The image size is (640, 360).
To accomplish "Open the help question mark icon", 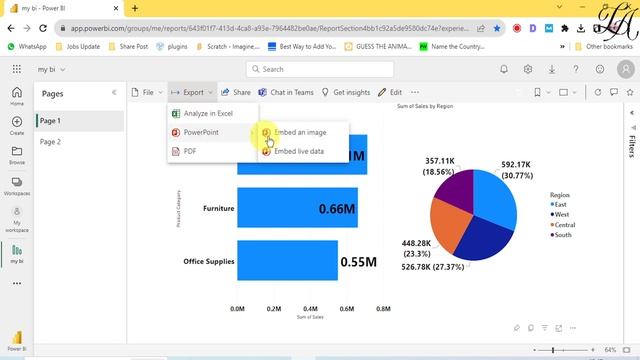I will point(576,69).
